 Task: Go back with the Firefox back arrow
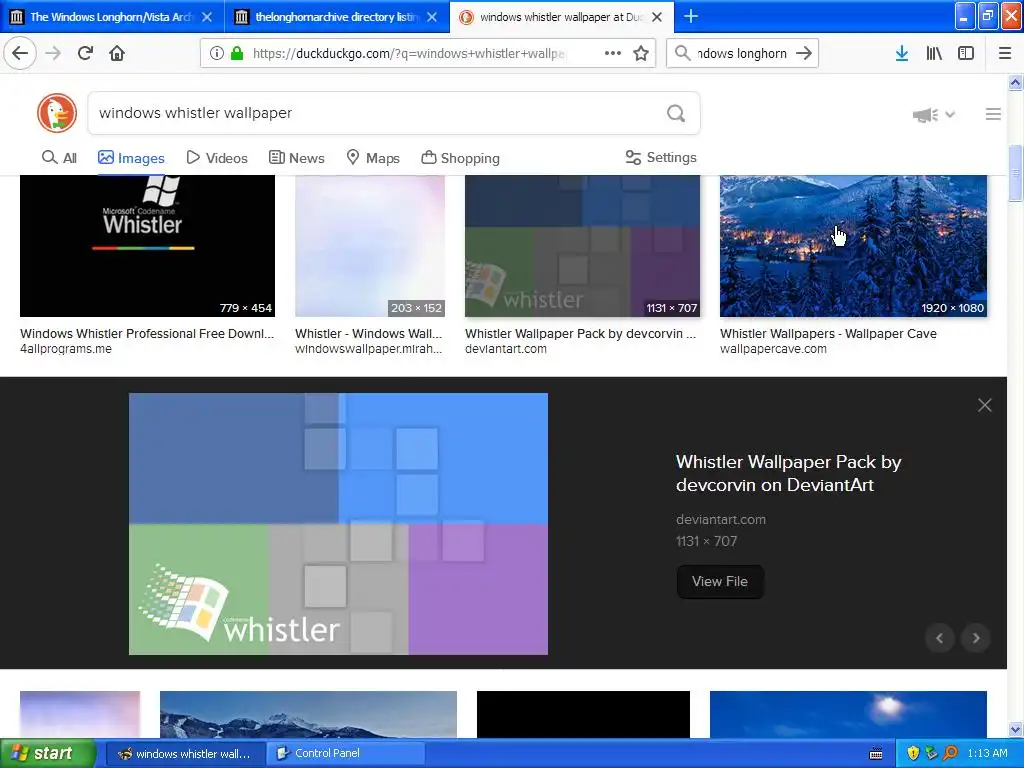20,54
